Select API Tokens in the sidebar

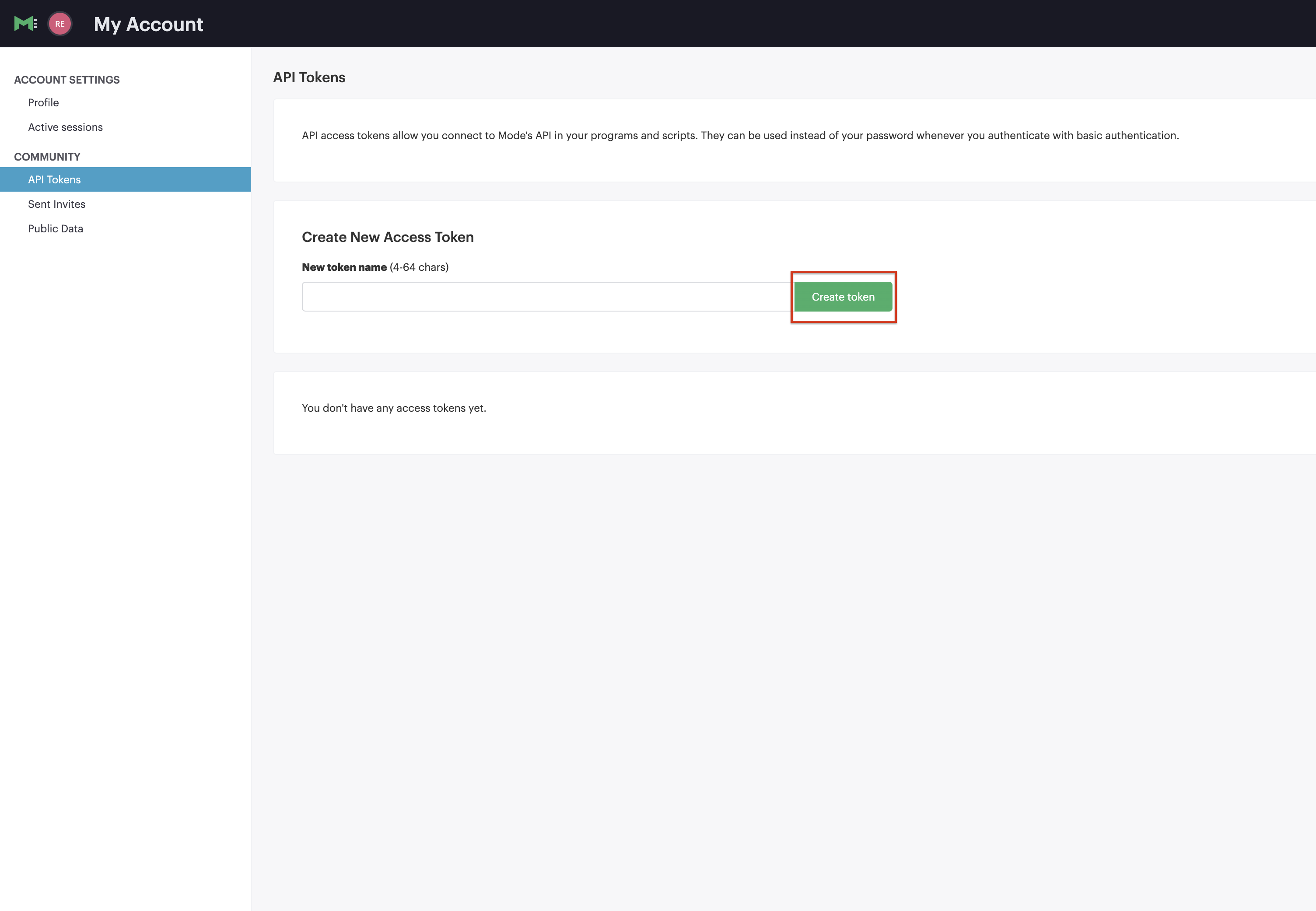point(126,179)
